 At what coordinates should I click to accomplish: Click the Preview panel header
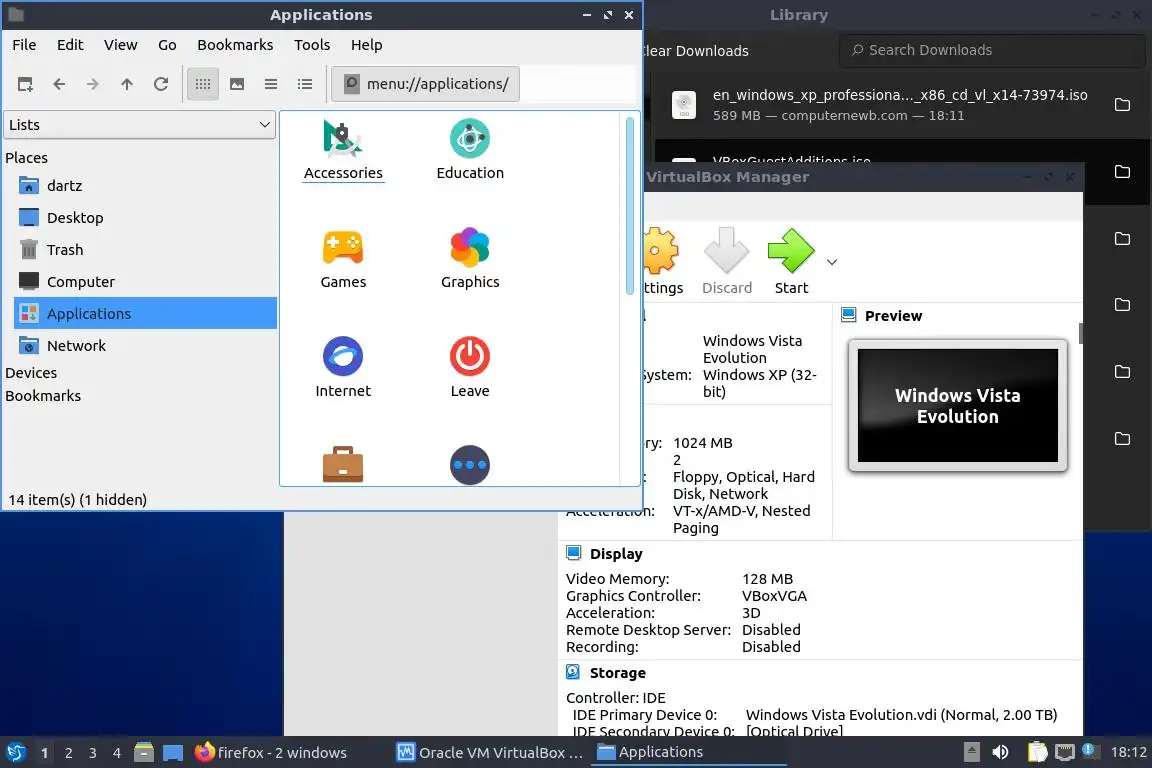pos(893,316)
